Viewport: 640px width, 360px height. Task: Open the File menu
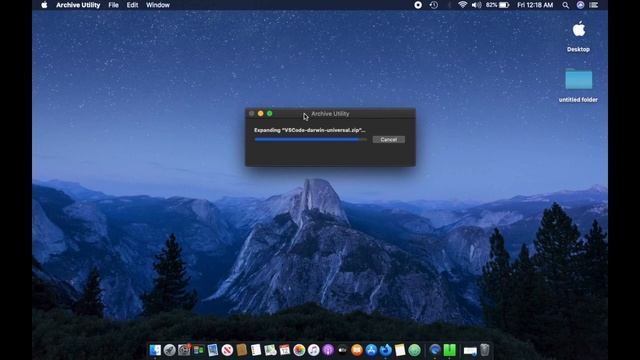tap(113, 5)
